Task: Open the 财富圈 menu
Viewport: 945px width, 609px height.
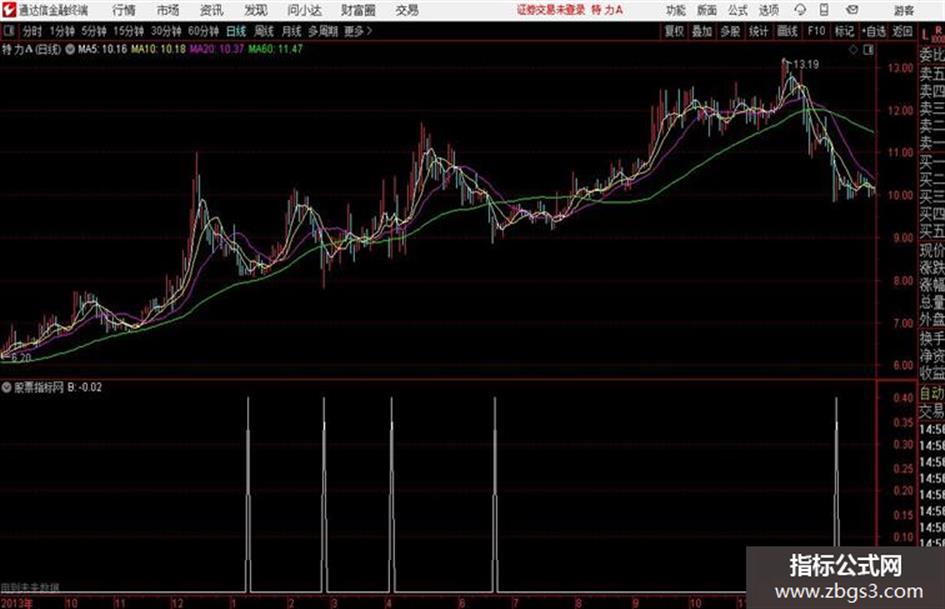Action: [358, 10]
